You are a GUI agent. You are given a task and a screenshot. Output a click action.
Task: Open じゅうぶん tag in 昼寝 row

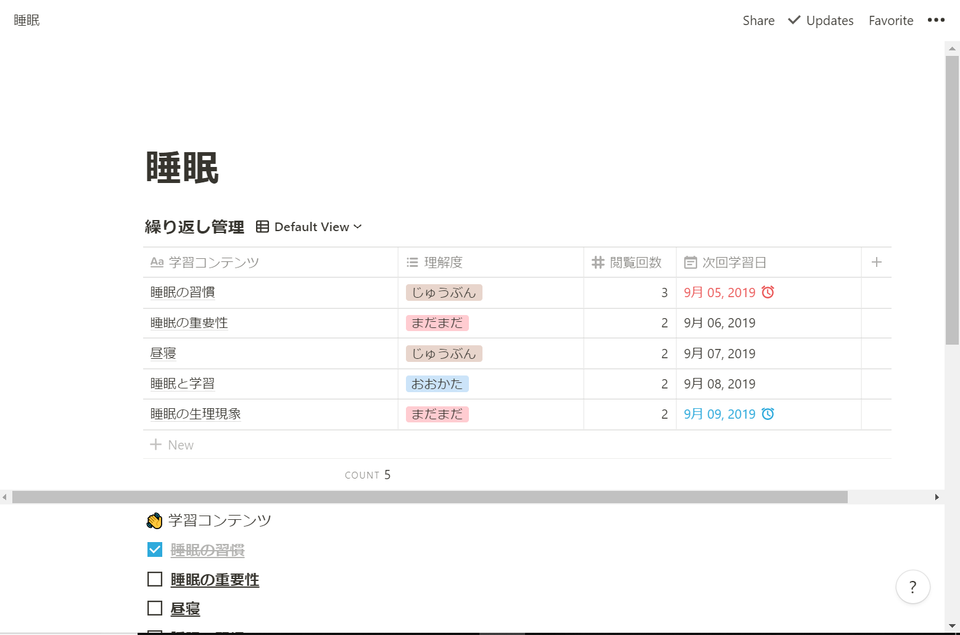point(444,353)
